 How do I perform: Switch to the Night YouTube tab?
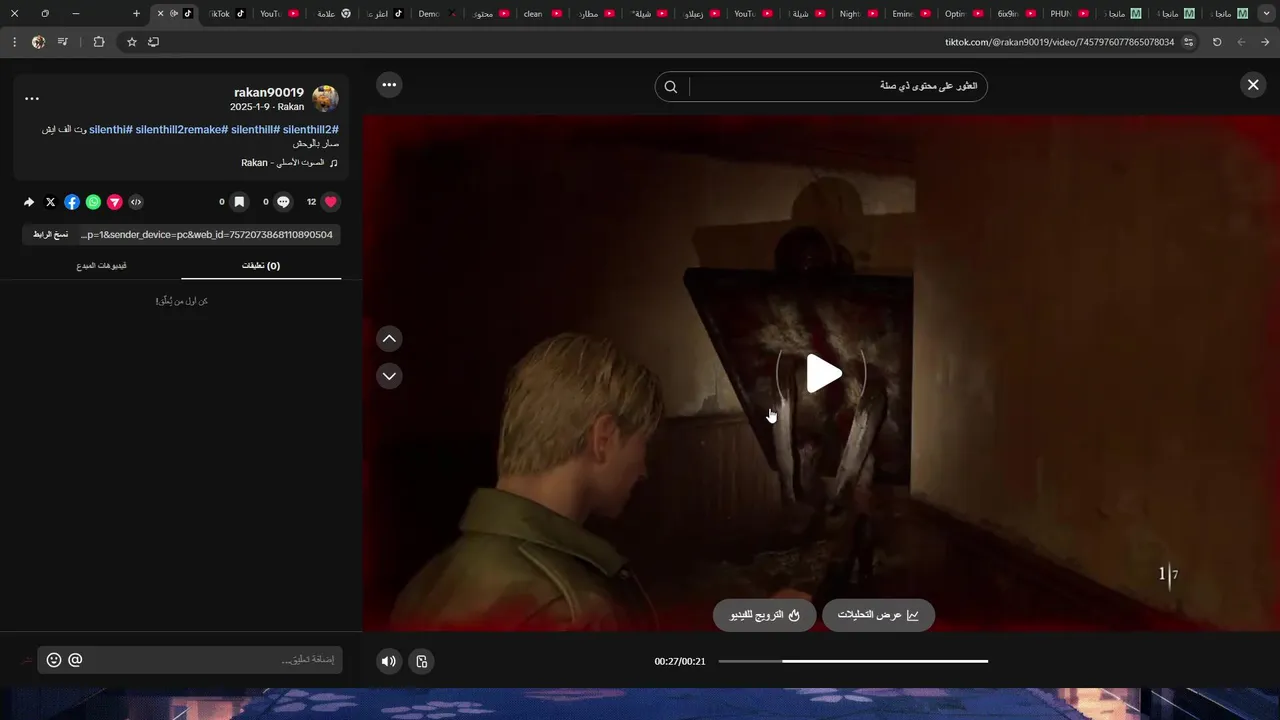pos(857,14)
